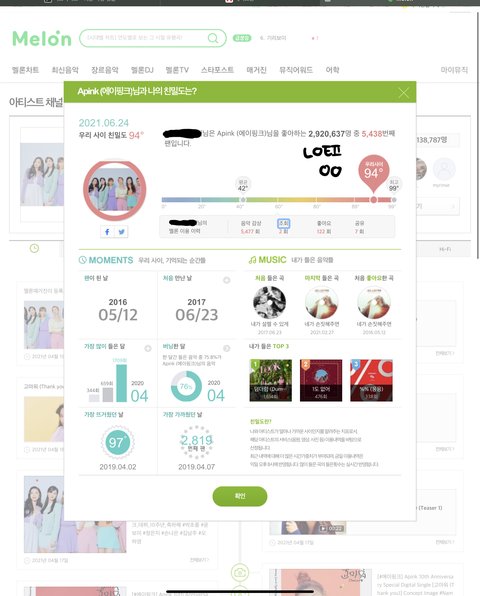Open the 멜론차트 menu
The image size is (480, 596).
(x=25, y=70)
